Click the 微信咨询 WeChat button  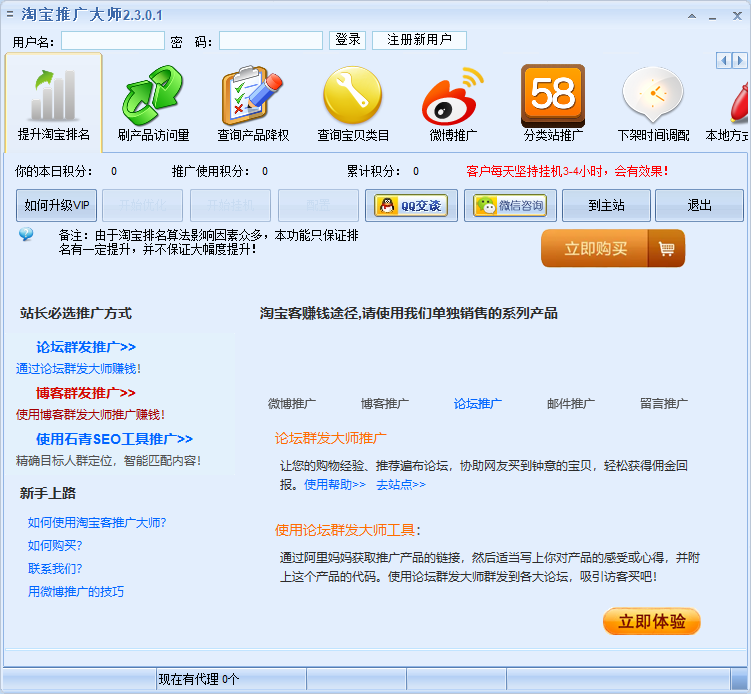click(510, 205)
